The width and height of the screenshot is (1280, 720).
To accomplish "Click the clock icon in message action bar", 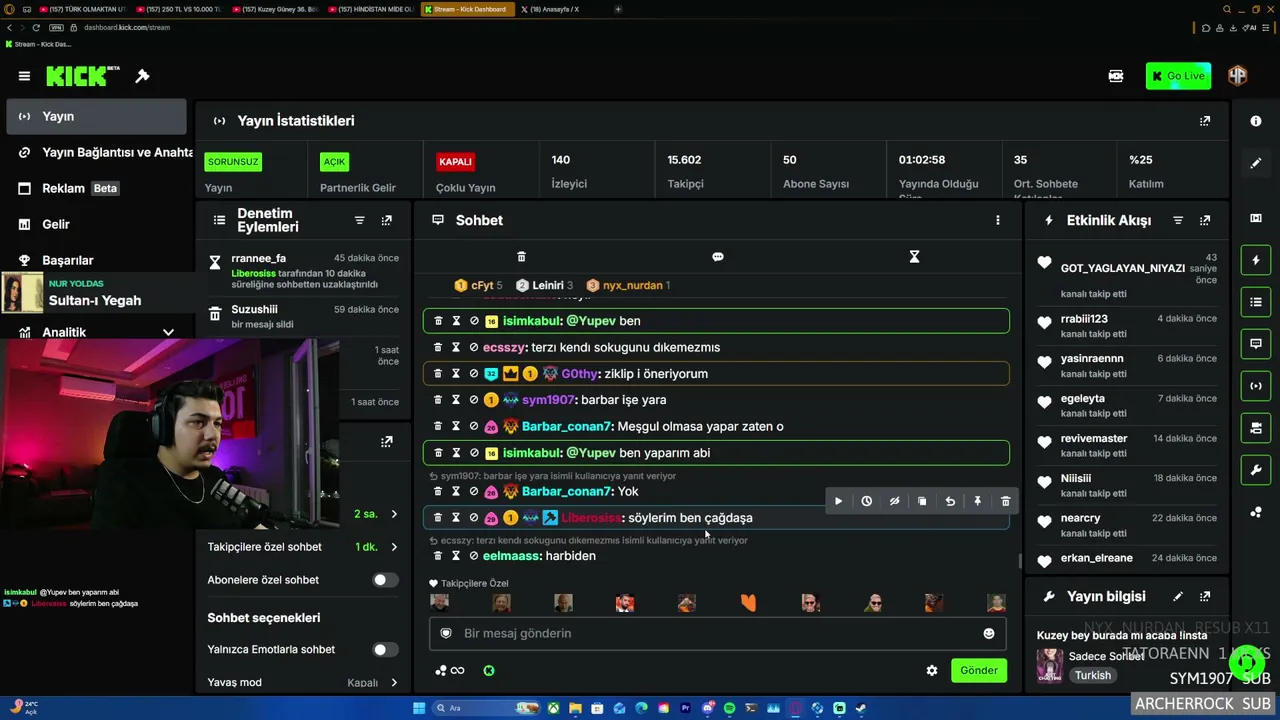I will click(866, 501).
